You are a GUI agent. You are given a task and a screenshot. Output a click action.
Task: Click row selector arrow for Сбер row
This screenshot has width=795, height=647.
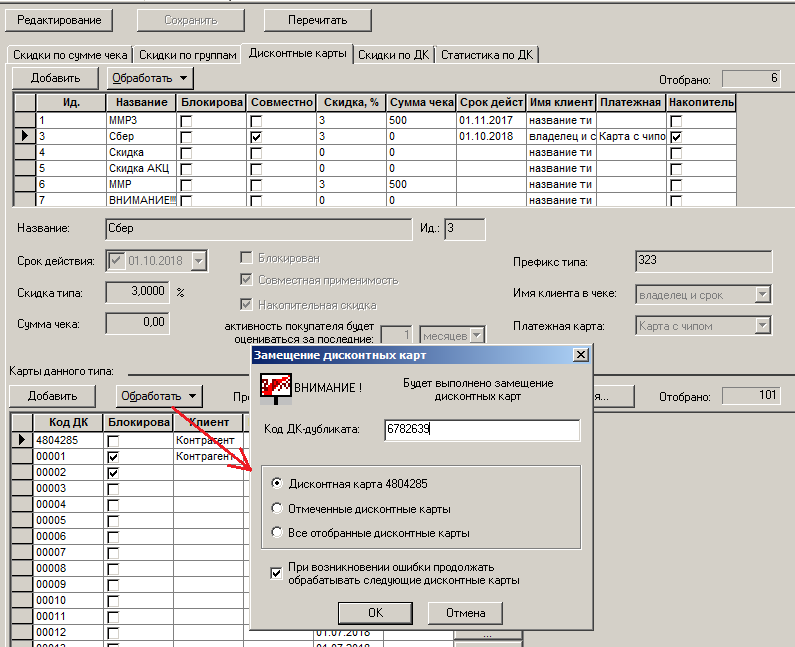coord(24,136)
